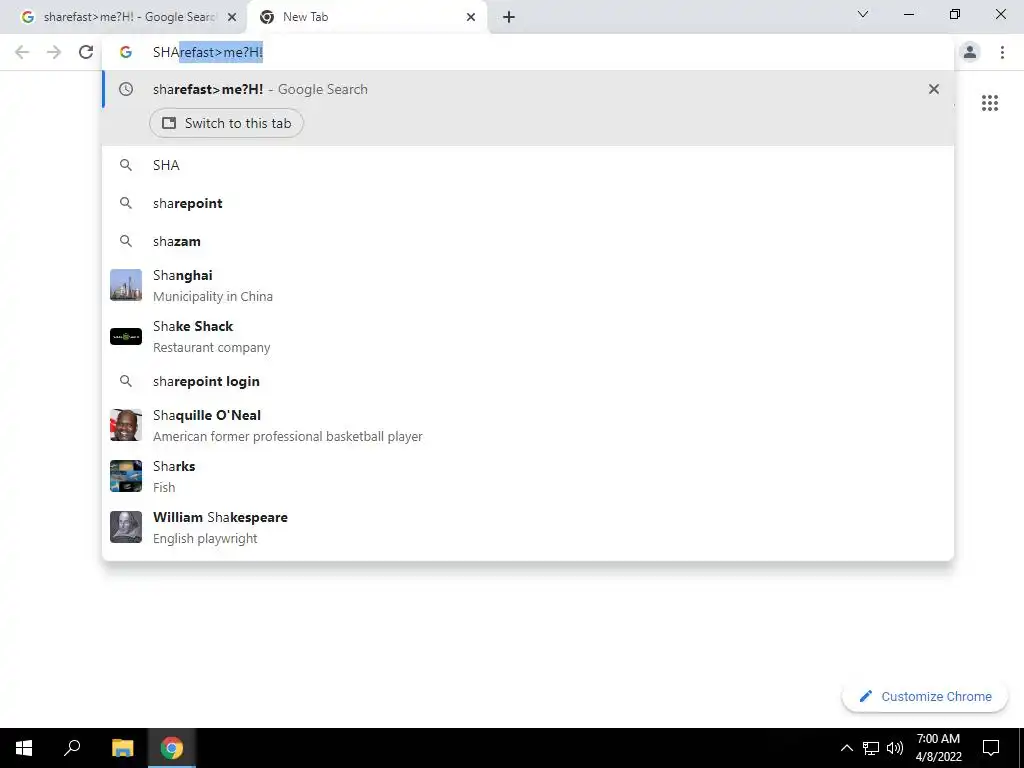
Task: Click the magnifier icon beside sharepoint login
Action: point(126,381)
